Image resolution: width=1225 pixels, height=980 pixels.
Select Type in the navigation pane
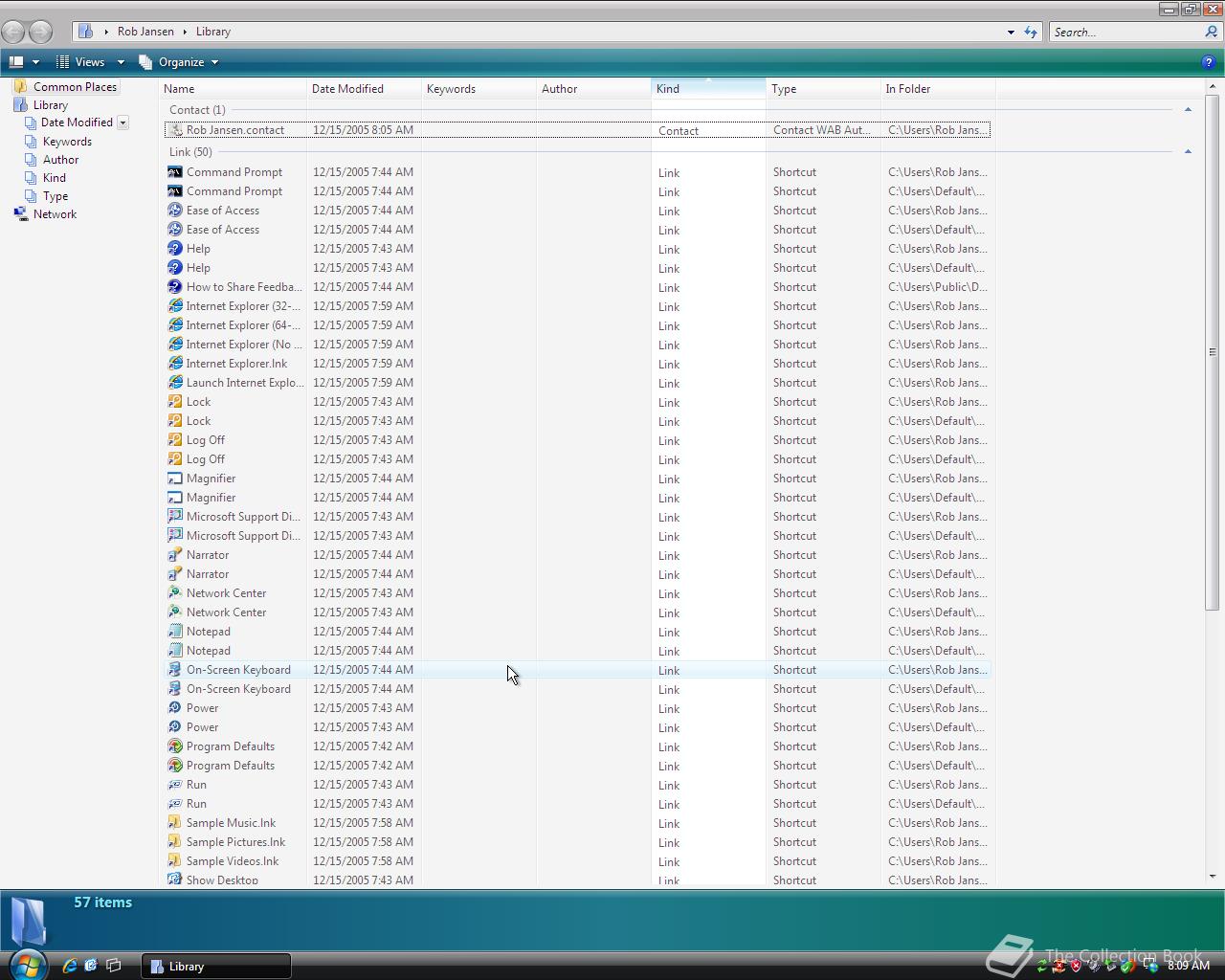coord(56,196)
